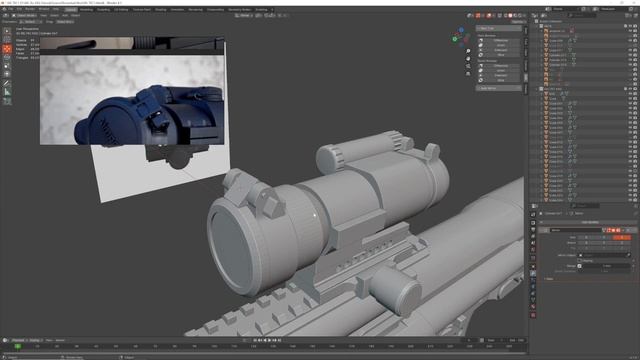Switch perspective/orthographic with the grid gizmo
The height and width of the screenshot is (360, 640).
point(468,74)
